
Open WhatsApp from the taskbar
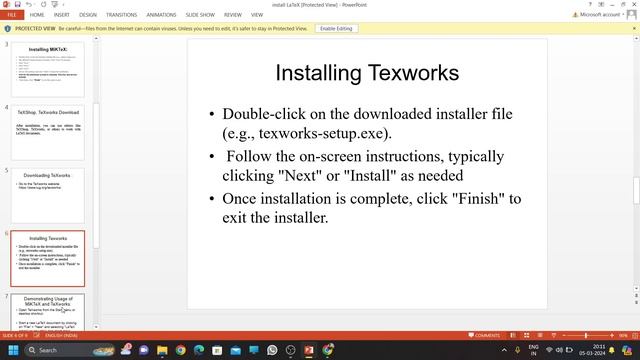coord(272,350)
